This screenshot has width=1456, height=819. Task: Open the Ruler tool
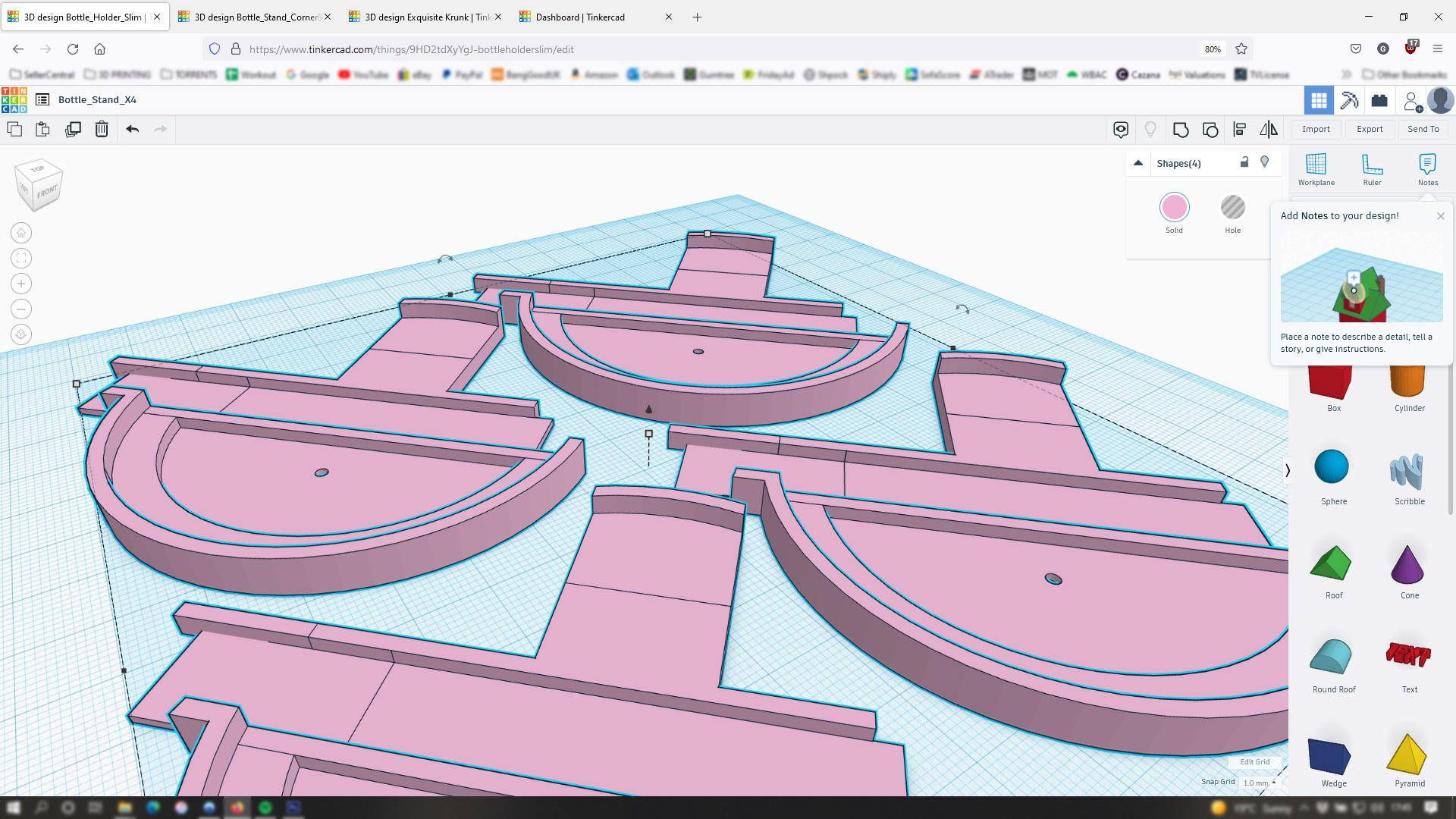[x=1372, y=169]
